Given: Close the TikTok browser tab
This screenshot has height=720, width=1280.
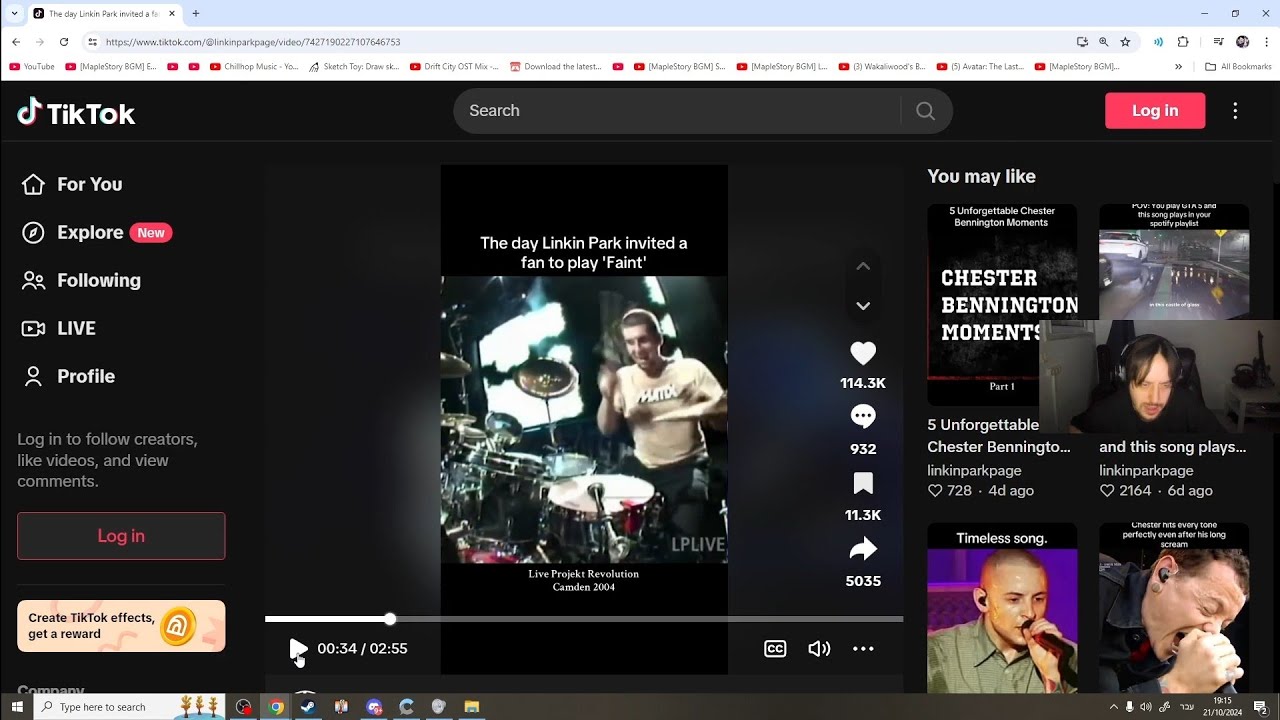Looking at the screenshot, I should (172, 14).
